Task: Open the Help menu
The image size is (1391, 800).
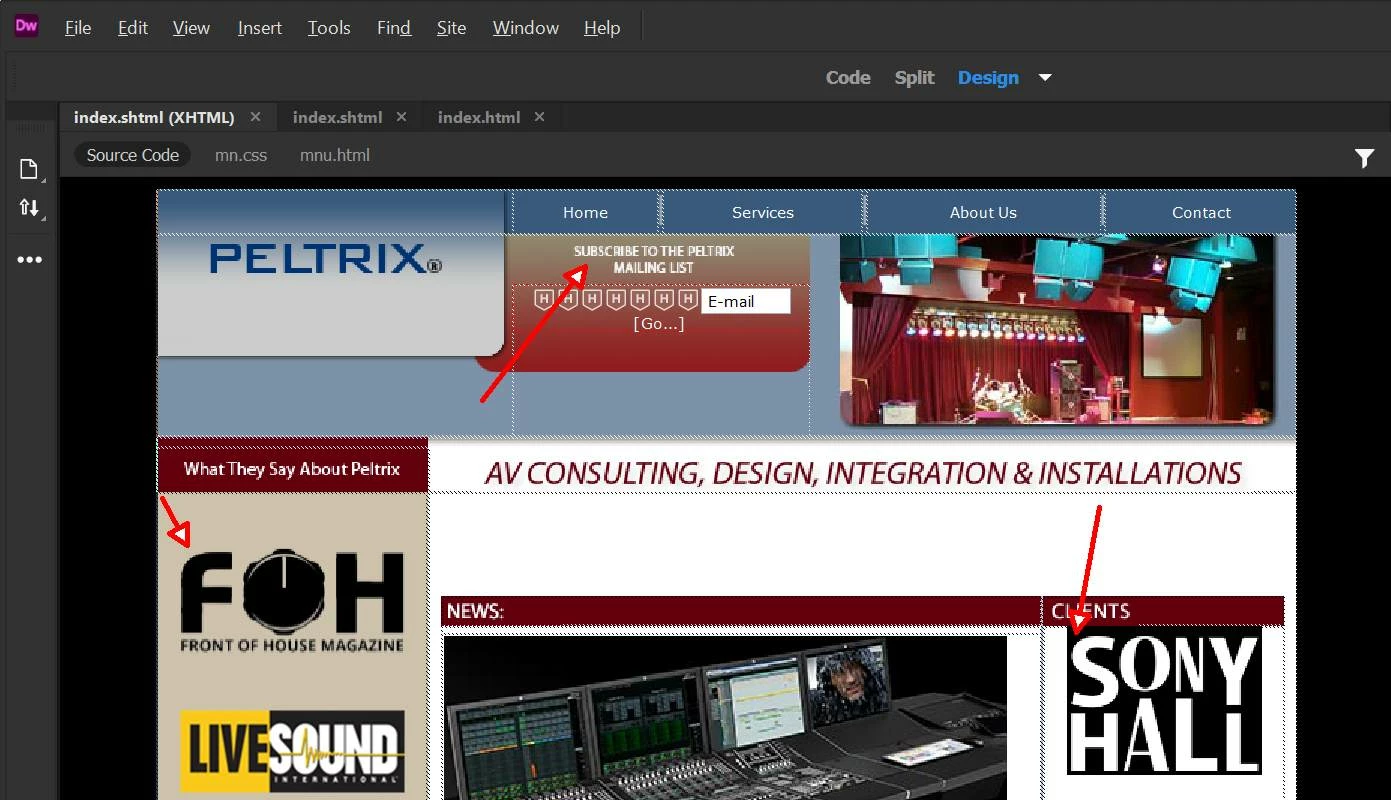Action: (x=602, y=28)
